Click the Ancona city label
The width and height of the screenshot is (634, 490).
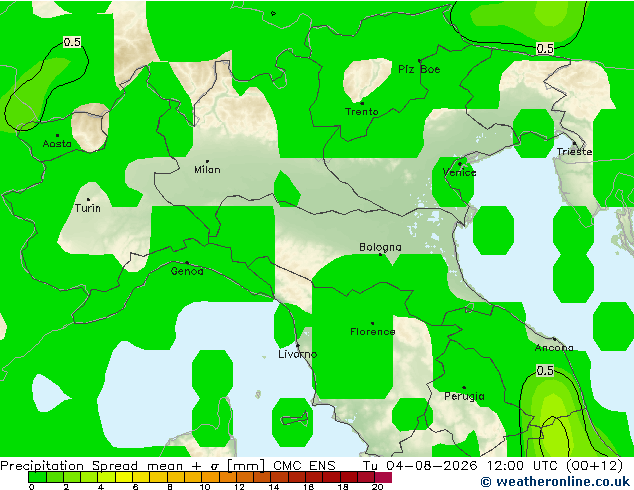click(554, 348)
